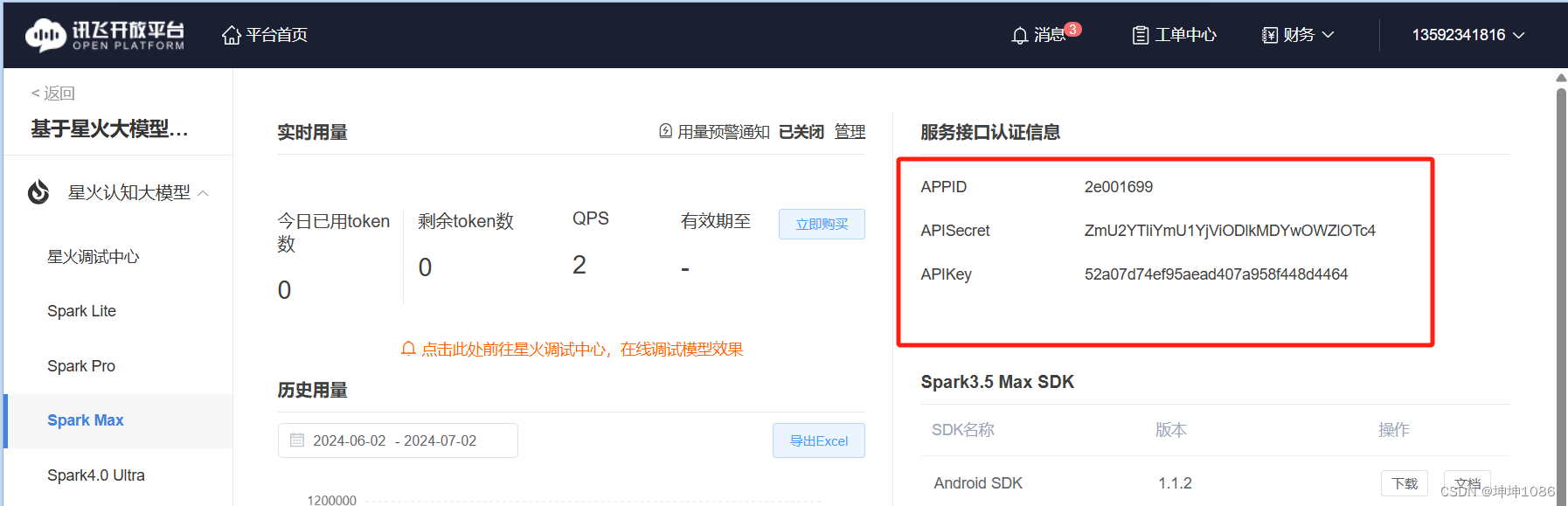Click 平台首页 in top navigation
1568x506 pixels.
[x=276, y=35]
